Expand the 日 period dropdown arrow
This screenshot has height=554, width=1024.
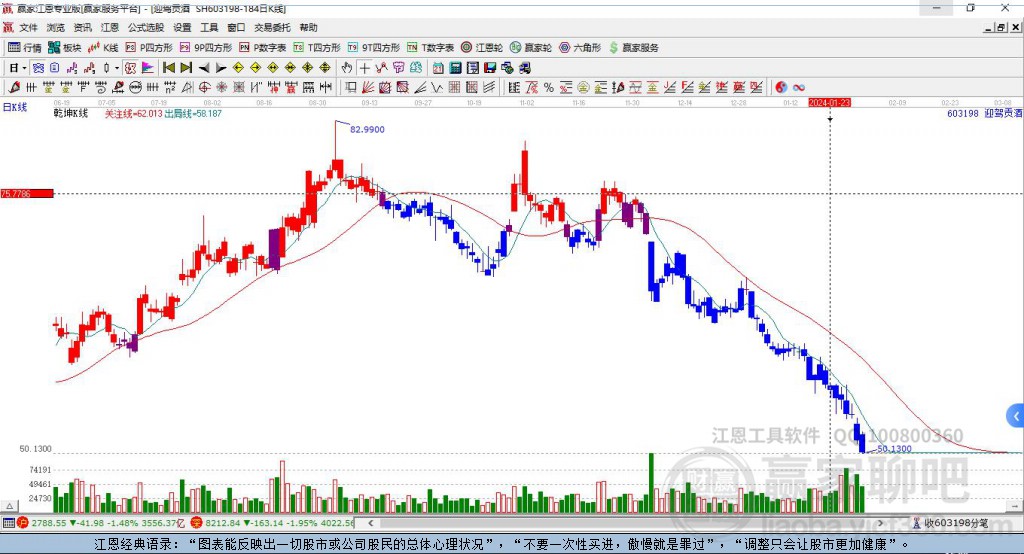click(x=24, y=68)
